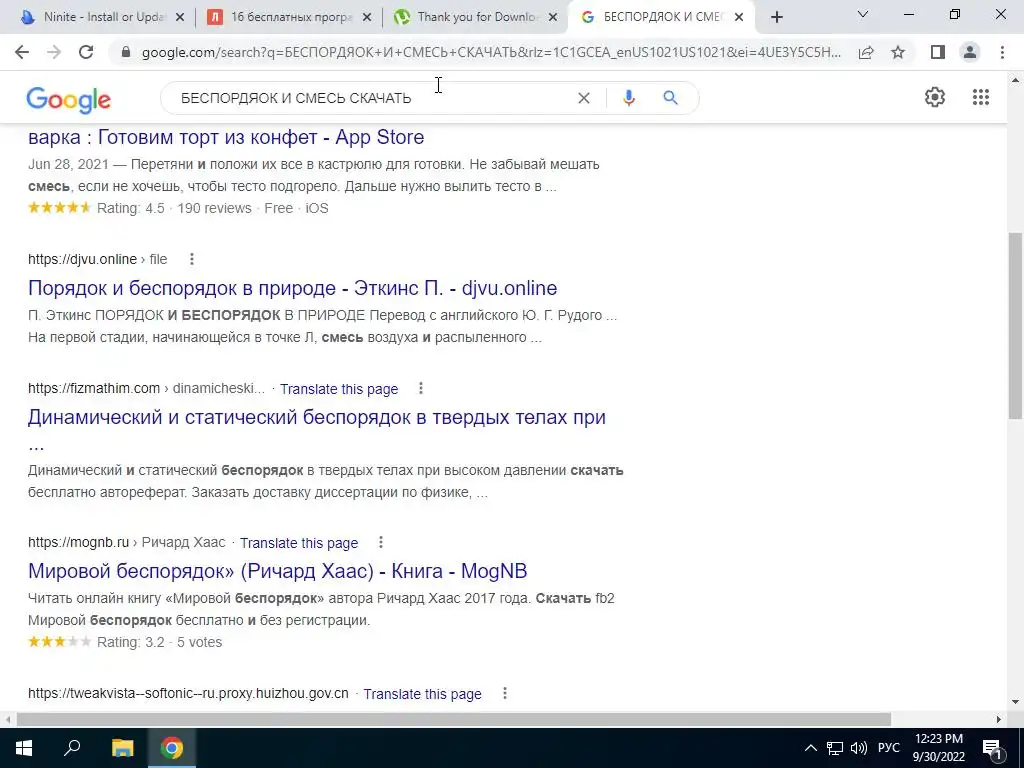Clear the Google search box text

(584, 98)
